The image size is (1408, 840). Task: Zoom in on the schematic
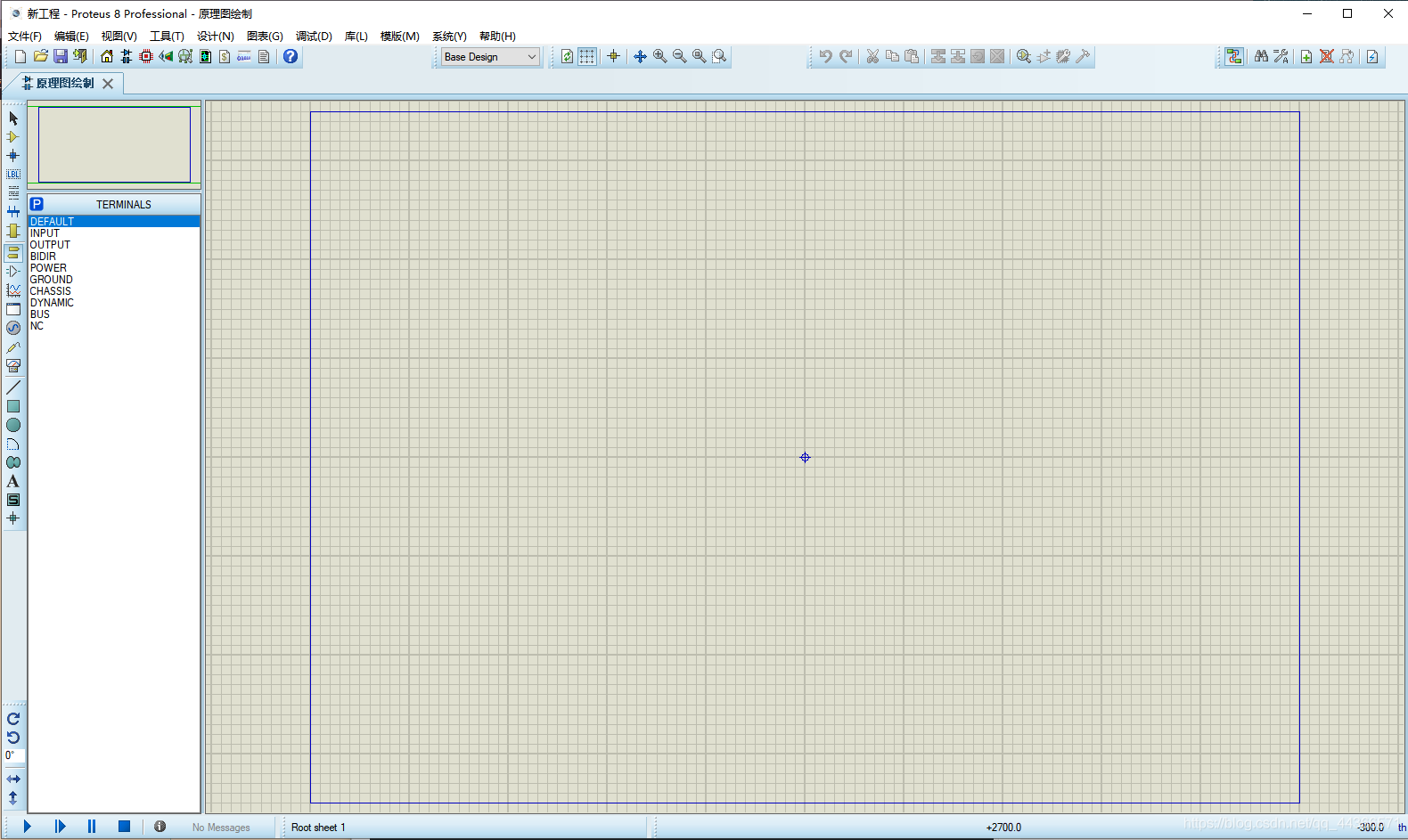pyautogui.click(x=660, y=56)
